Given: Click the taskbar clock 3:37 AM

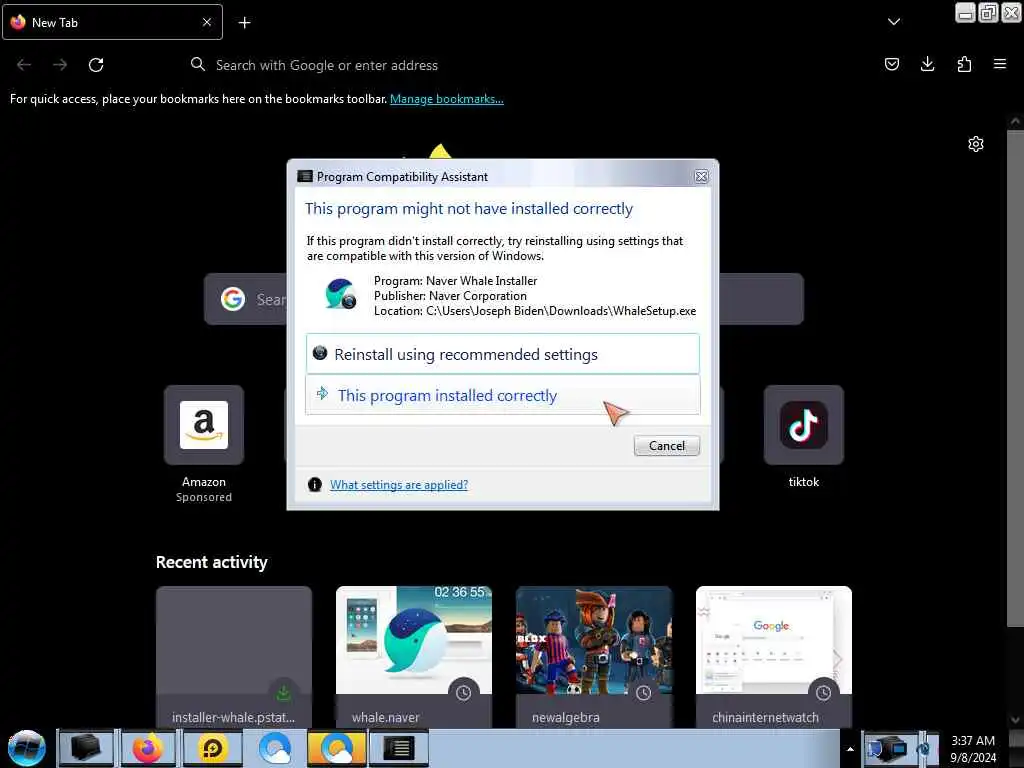Looking at the screenshot, I should [972, 749].
